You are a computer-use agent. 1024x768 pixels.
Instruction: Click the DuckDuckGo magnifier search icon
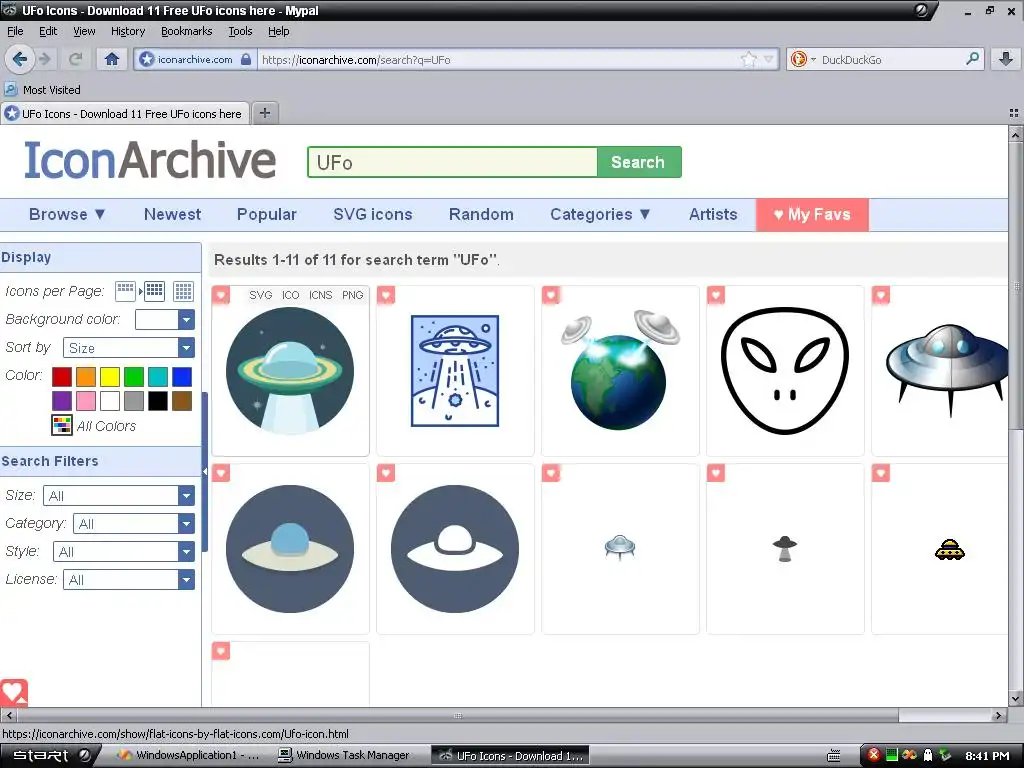click(972, 59)
